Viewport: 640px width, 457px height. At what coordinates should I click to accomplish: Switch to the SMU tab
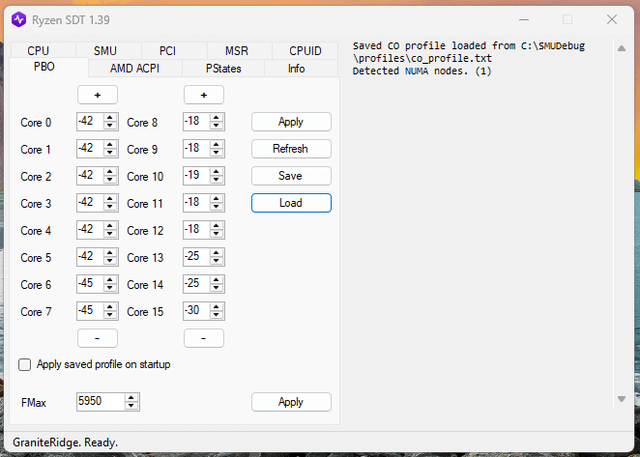[x=105, y=51]
